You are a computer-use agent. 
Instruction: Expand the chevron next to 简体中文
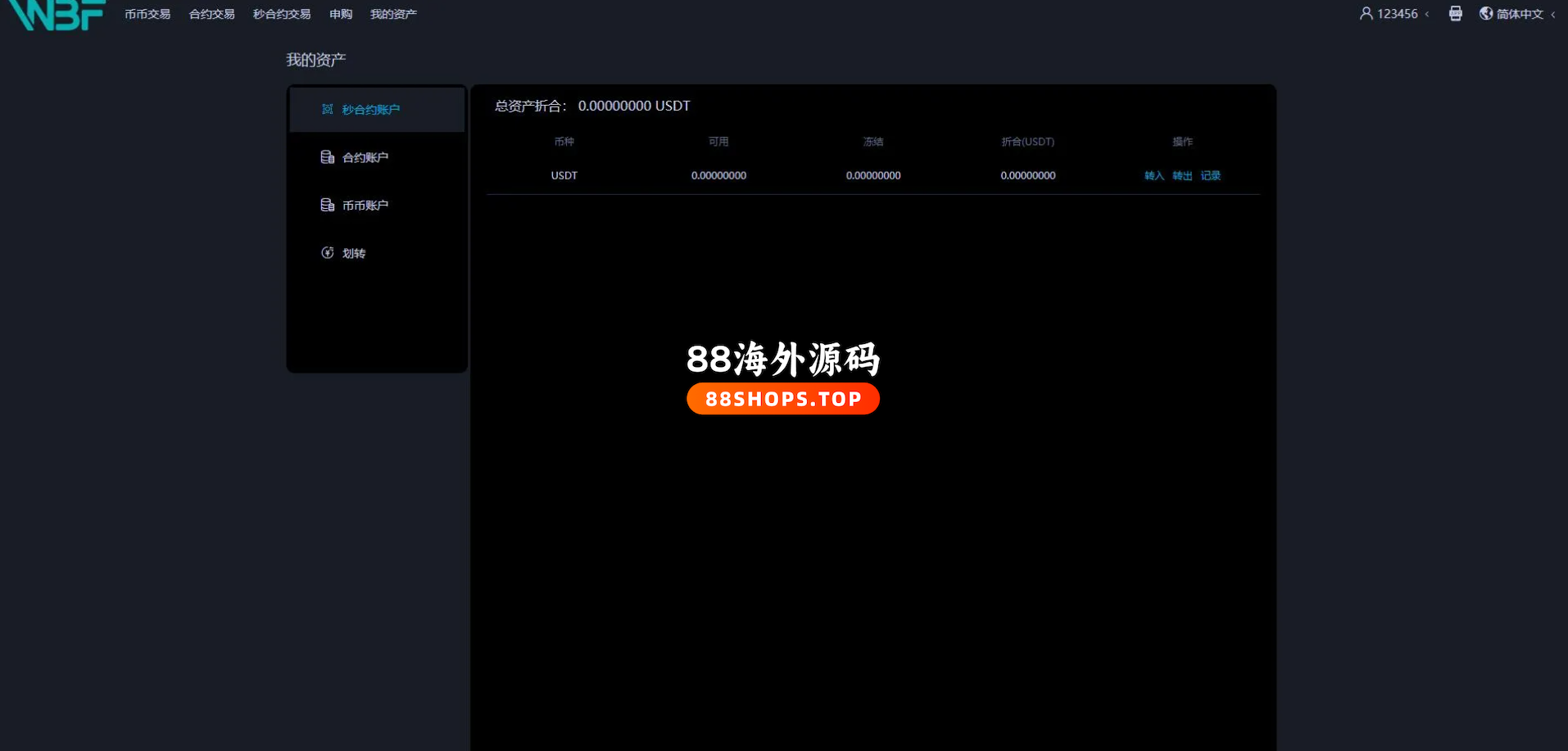1552,14
